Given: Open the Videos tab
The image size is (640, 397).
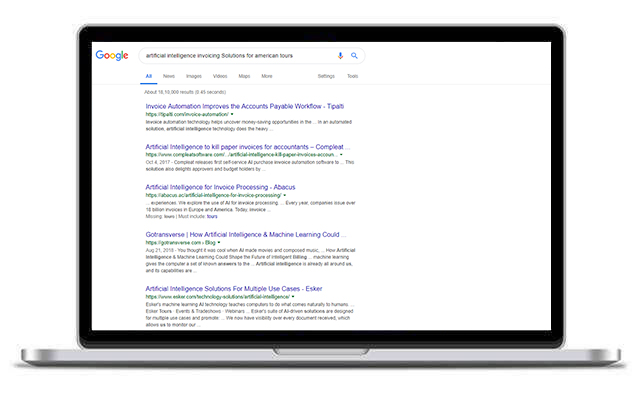Looking at the screenshot, I should coord(220,76).
